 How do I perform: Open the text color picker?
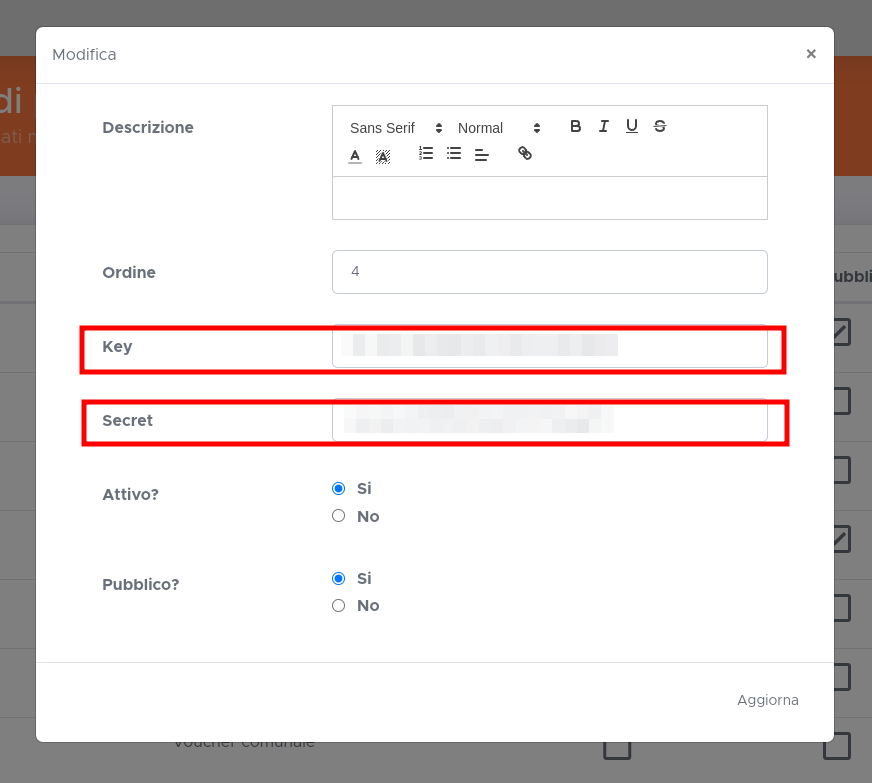(355, 155)
